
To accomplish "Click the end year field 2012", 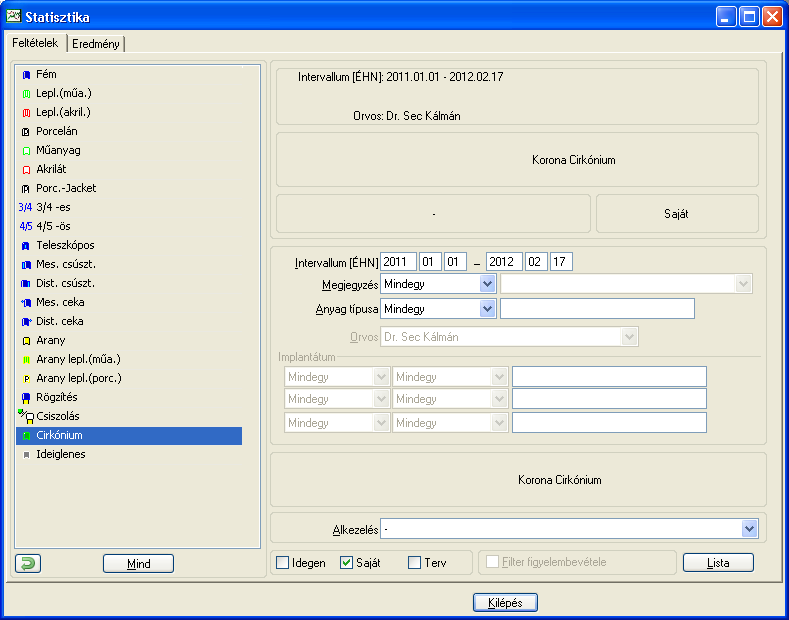I will click(x=504, y=262).
